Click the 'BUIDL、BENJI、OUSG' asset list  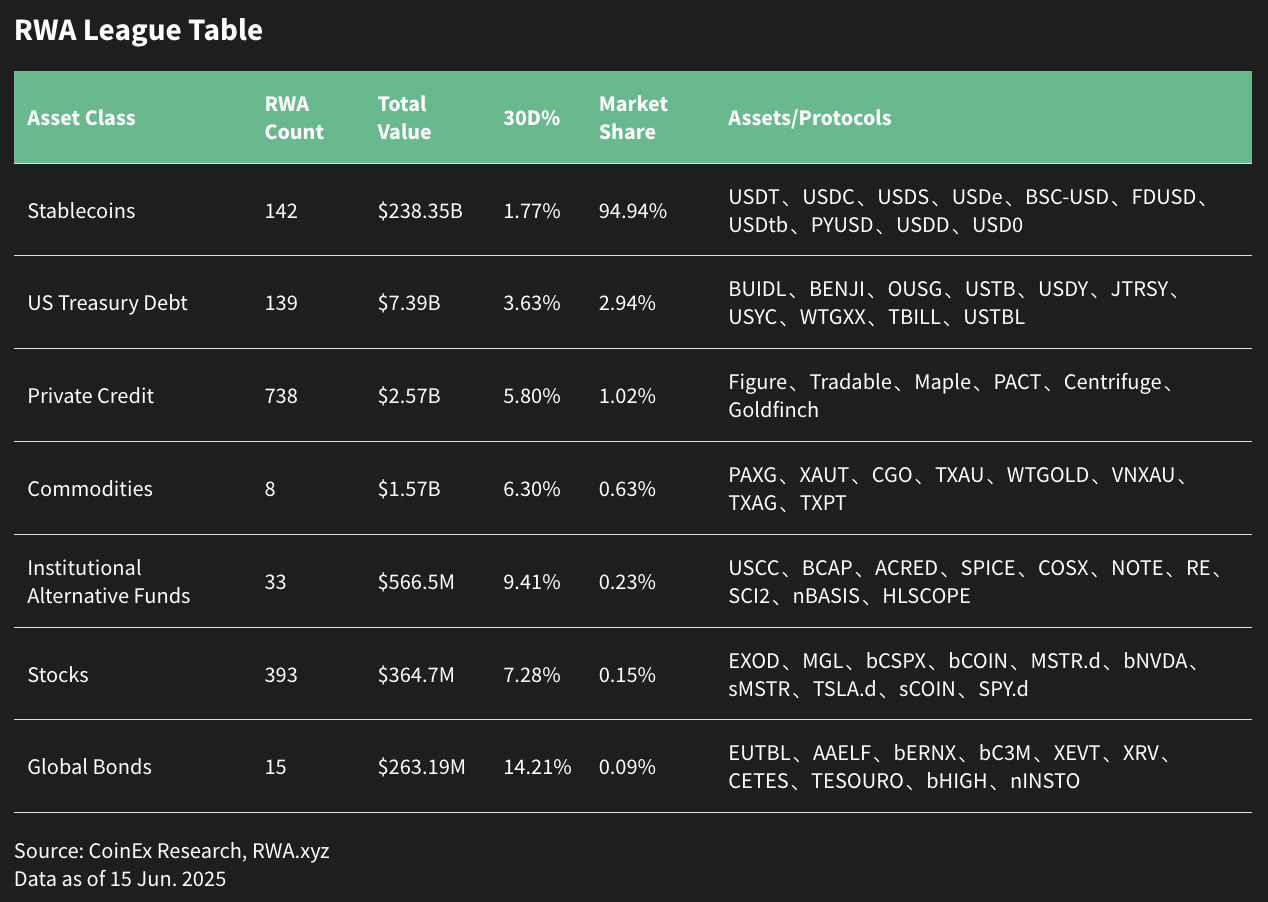tap(954, 303)
